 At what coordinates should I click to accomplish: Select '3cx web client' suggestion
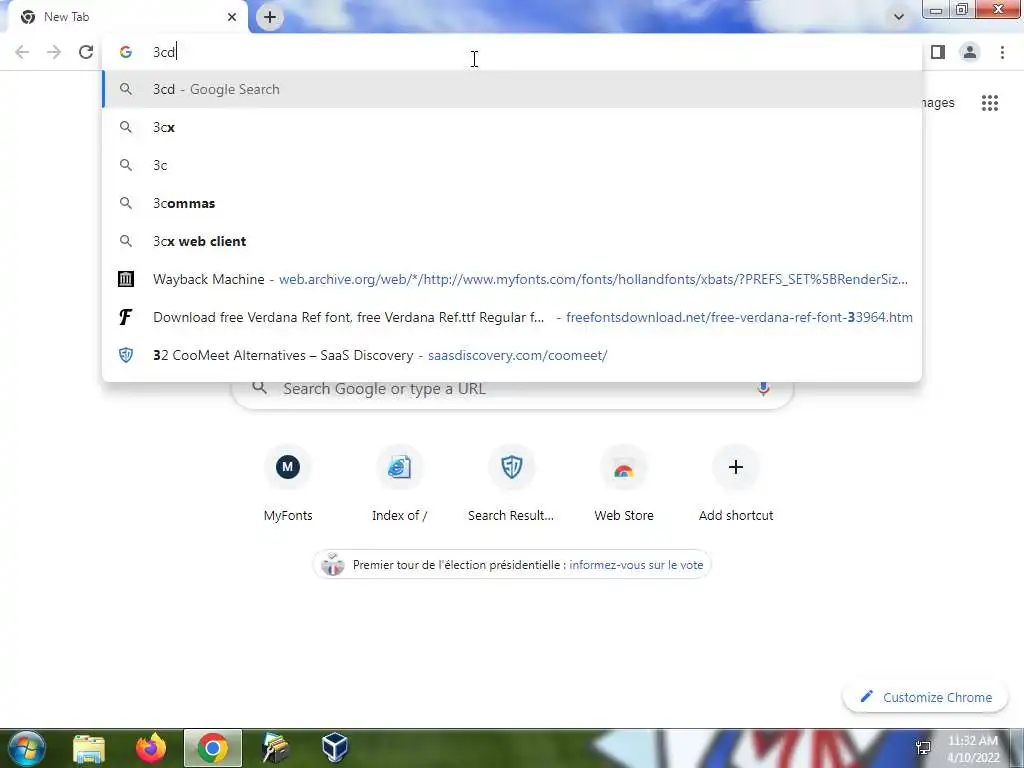click(x=512, y=241)
